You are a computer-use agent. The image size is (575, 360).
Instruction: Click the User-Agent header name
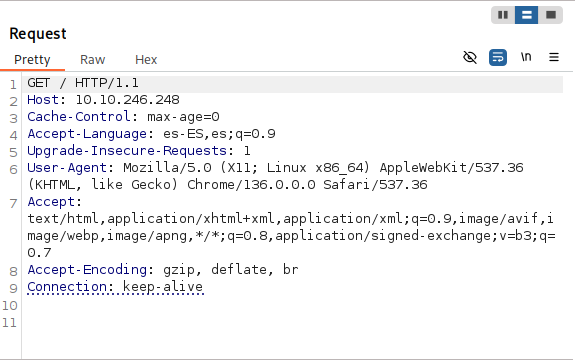(x=67, y=168)
